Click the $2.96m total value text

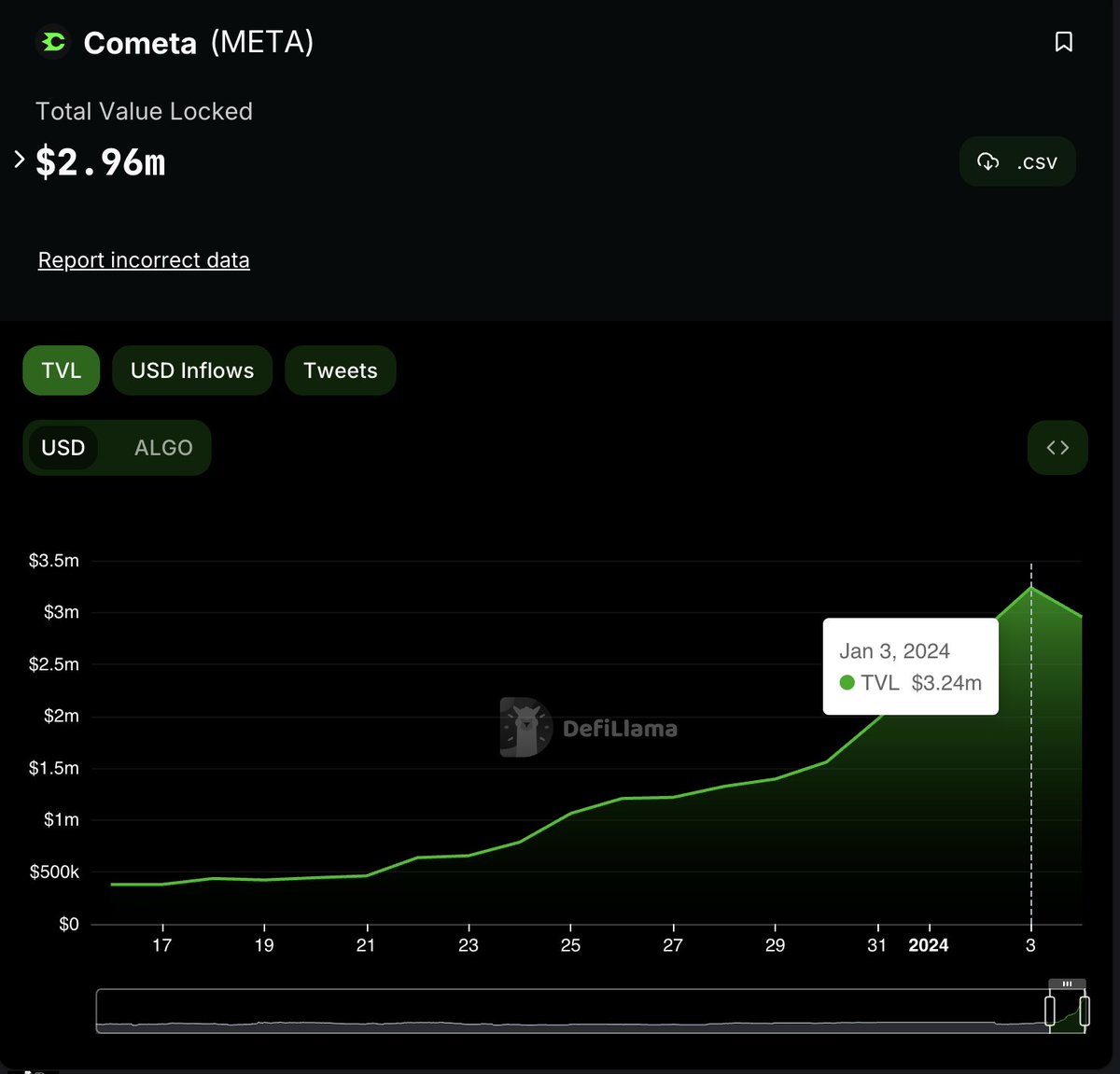coord(101,162)
